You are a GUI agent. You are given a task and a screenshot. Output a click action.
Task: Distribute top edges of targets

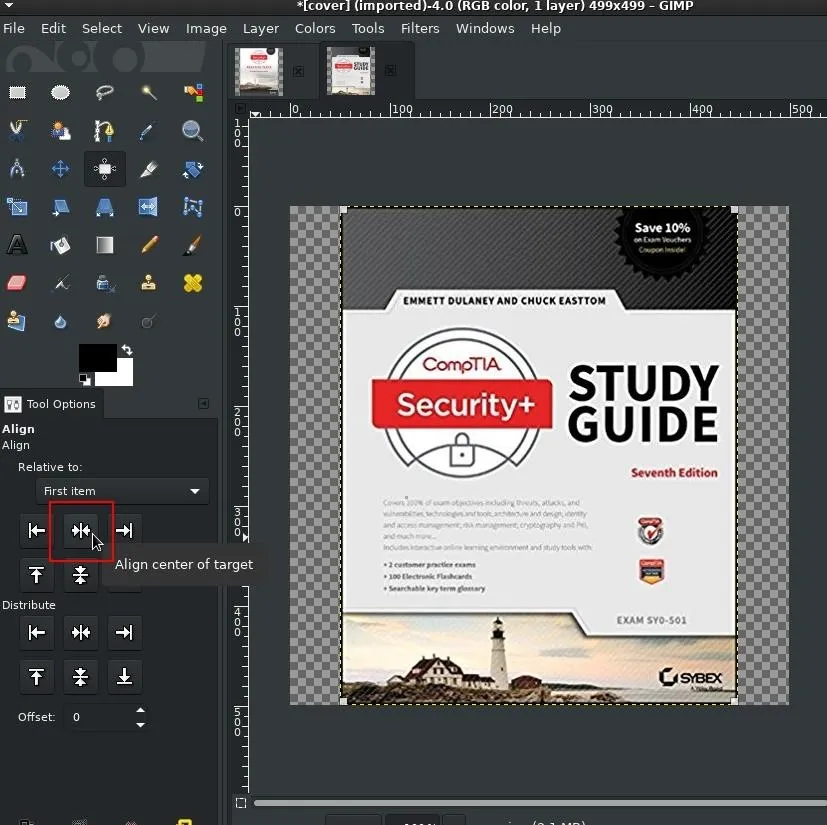point(36,676)
